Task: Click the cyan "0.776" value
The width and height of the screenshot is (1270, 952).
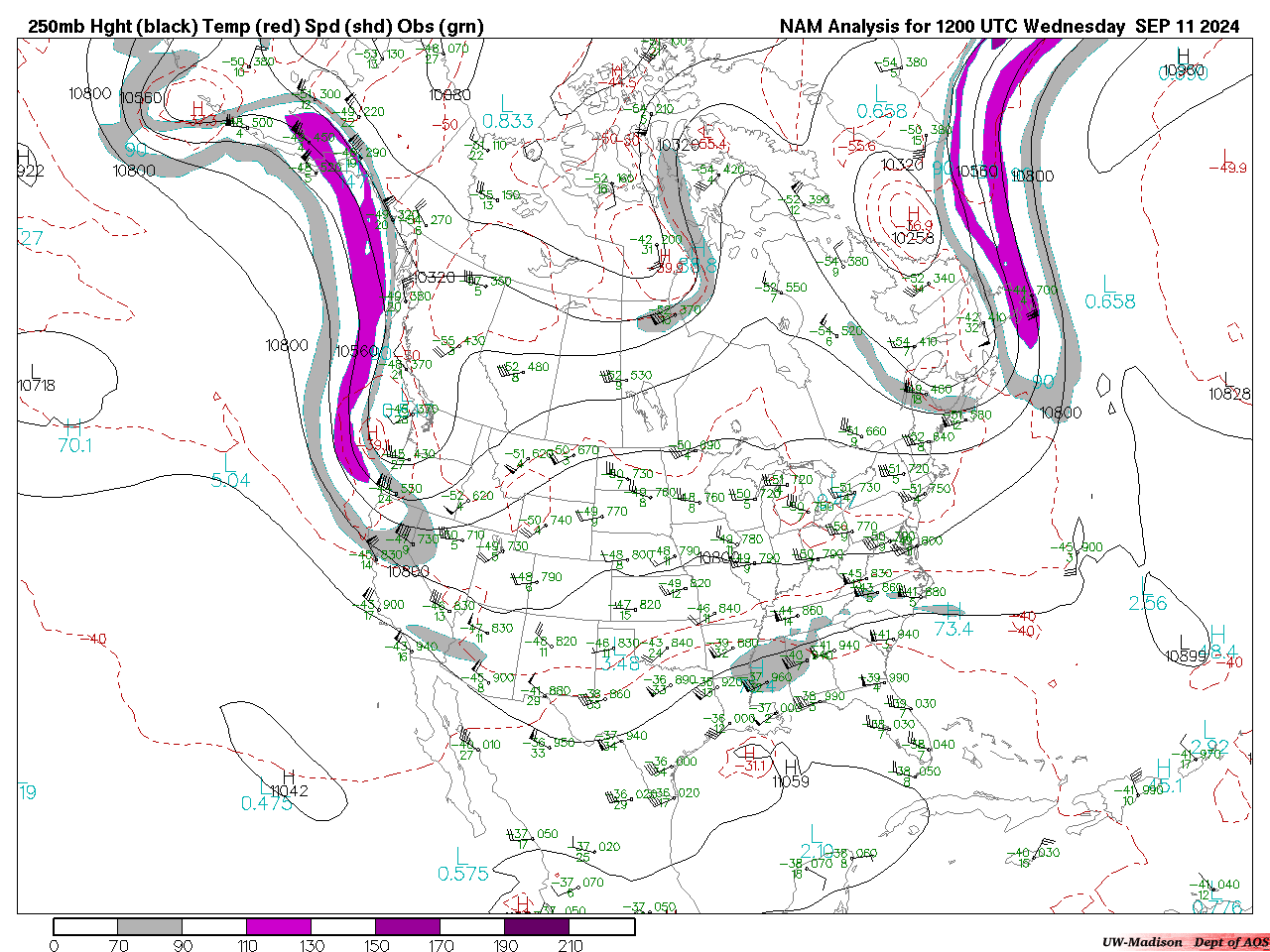Action: click(x=1216, y=906)
